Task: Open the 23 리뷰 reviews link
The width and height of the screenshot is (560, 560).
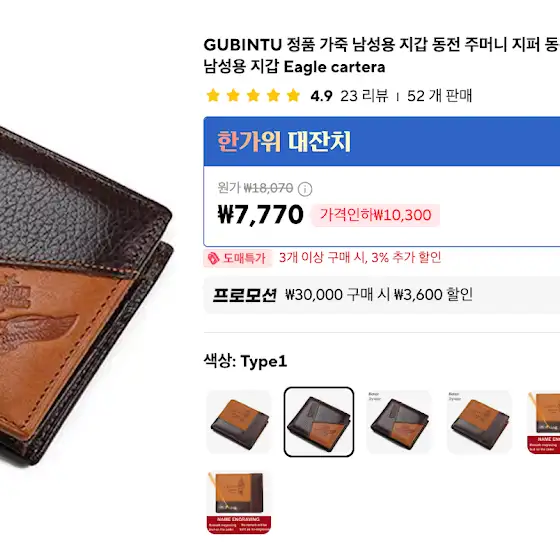Action: tap(364, 96)
